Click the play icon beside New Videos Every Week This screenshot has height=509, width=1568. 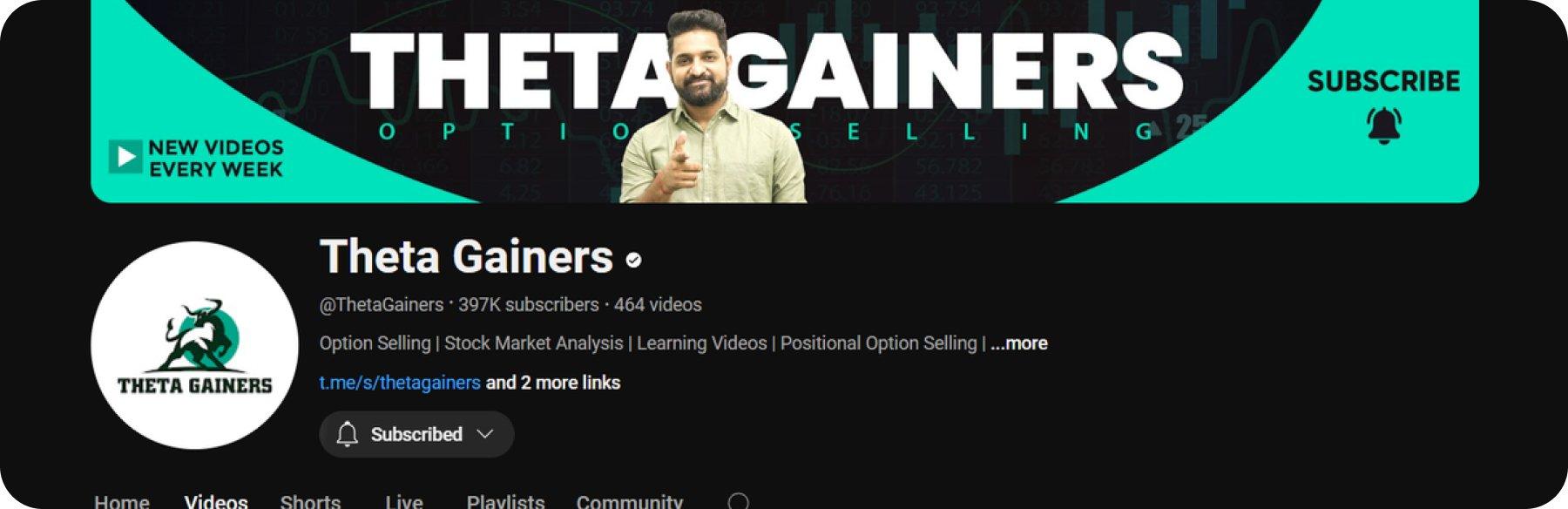point(125,157)
